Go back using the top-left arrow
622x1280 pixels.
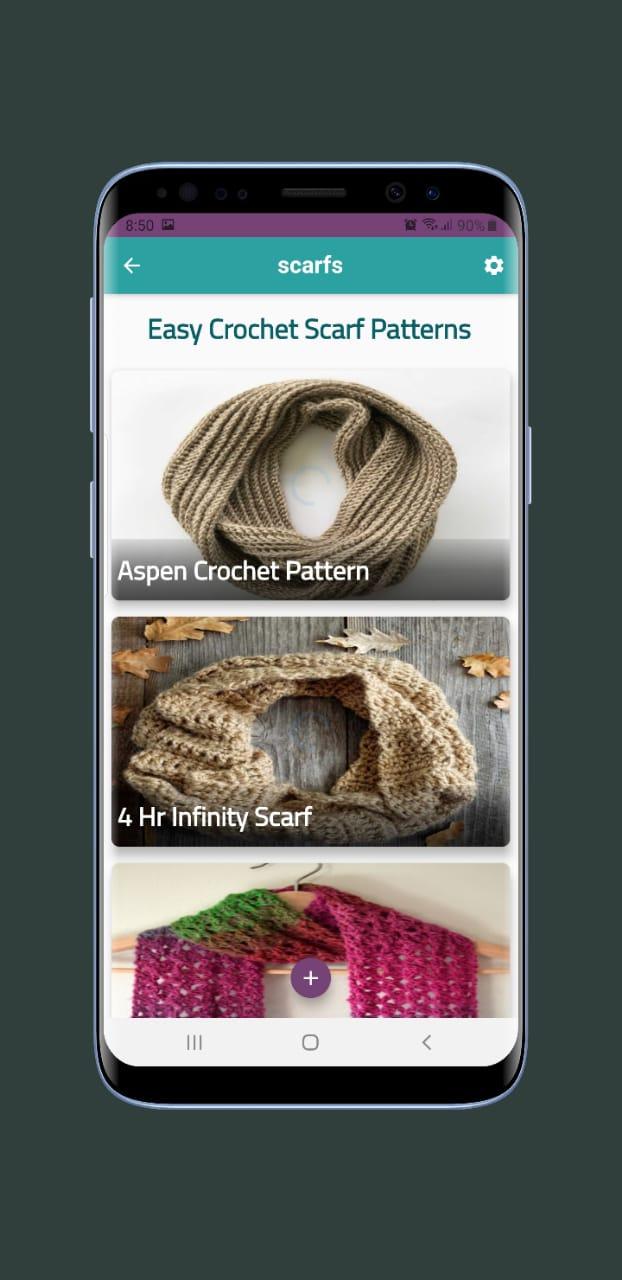point(132,265)
